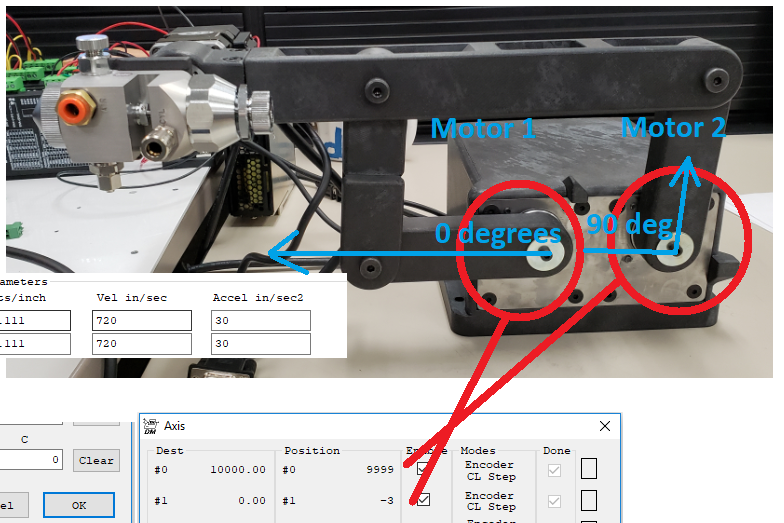Close the Axis window

click(x=604, y=426)
